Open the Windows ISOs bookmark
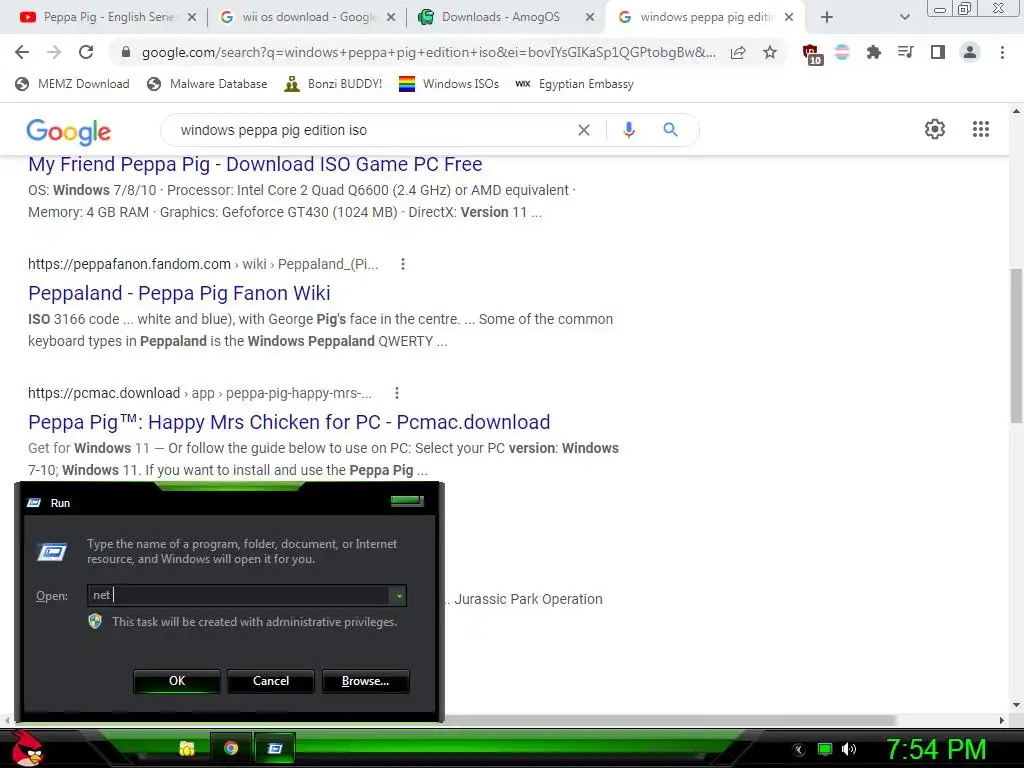The height and width of the screenshot is (768, 1024). click(449, 84)
